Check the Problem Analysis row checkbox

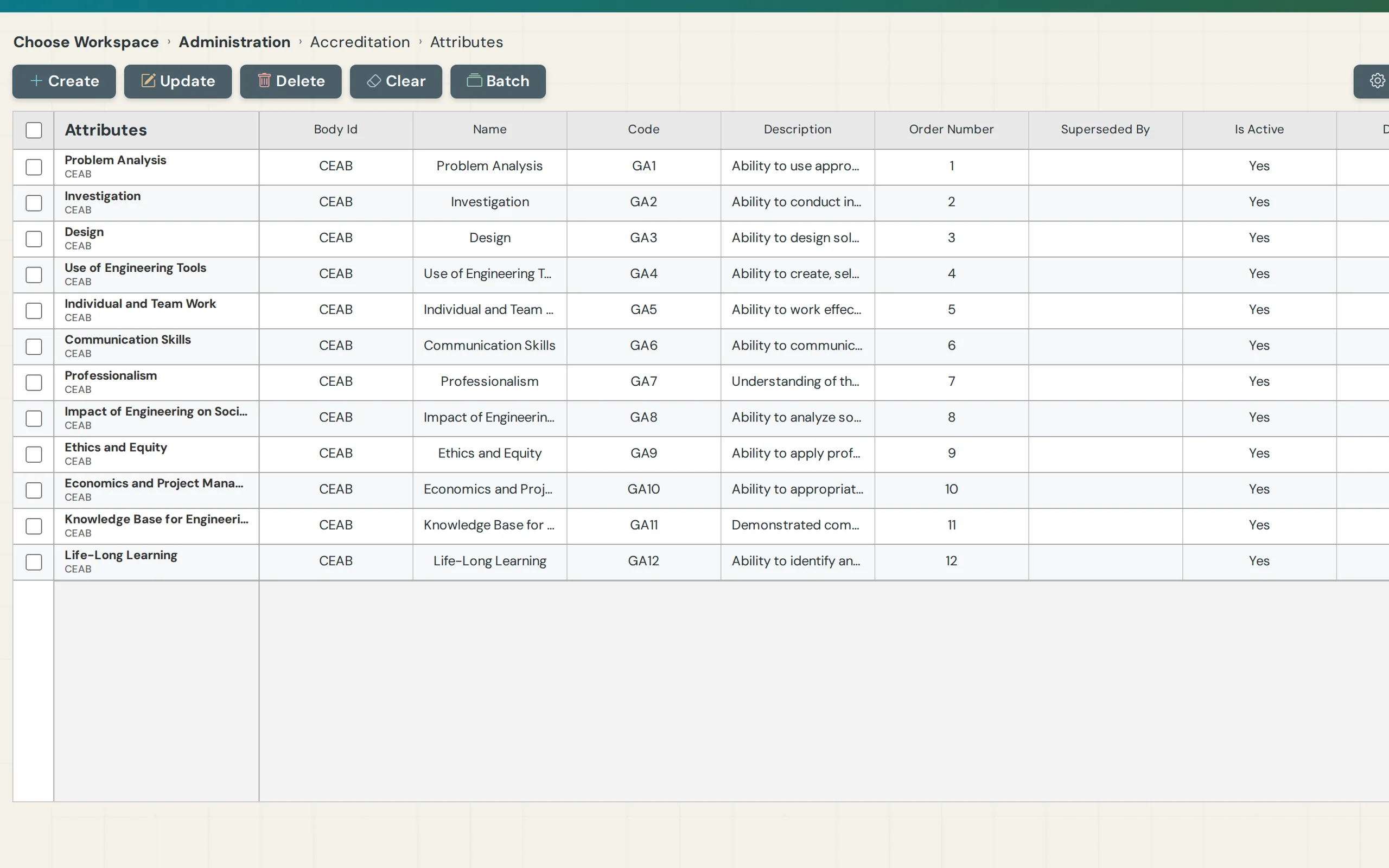pyautogui.click(x=34, y=167)
